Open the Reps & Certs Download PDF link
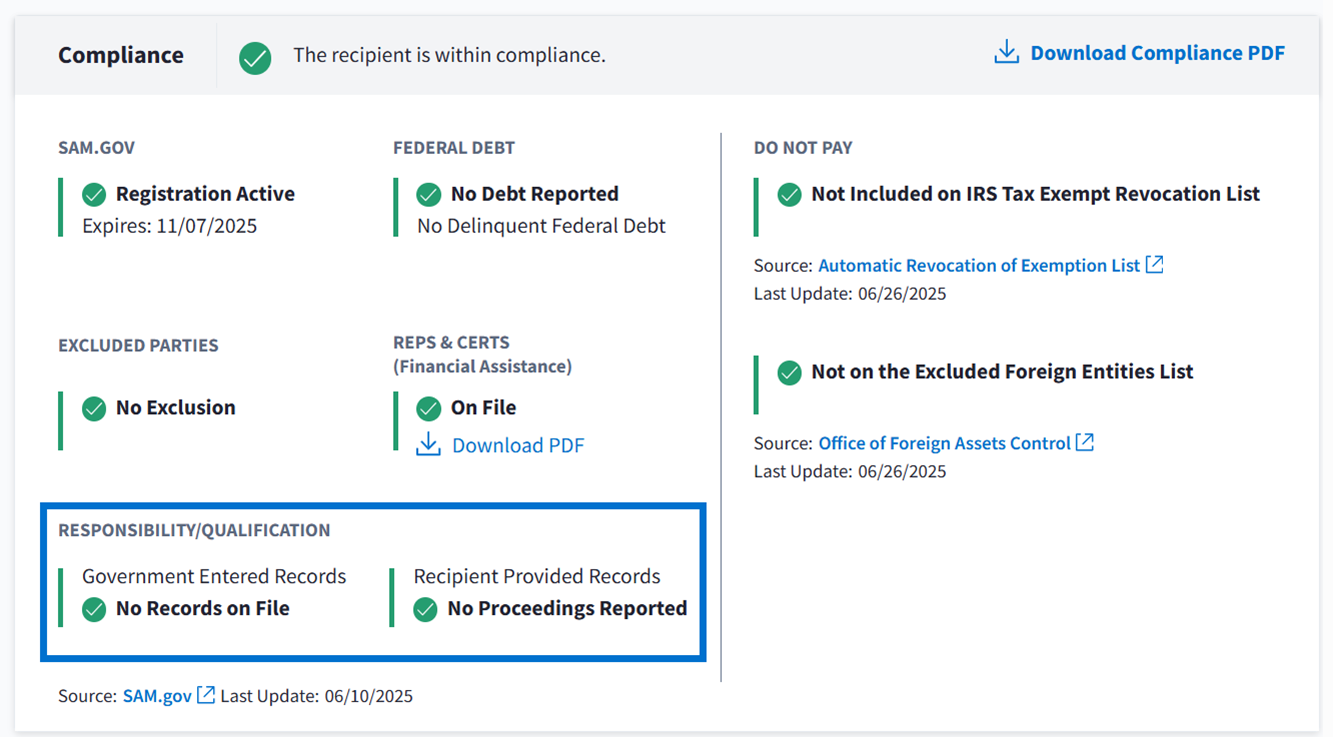This screenshot has height=737, width=1333. (517, 446)
